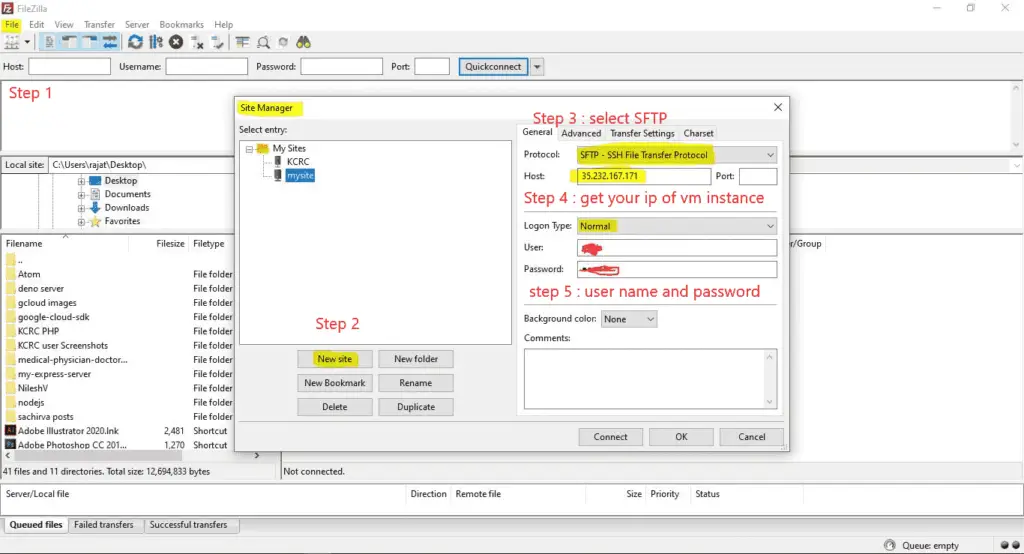Click the Delete button
Screen dimensions: 1024x554
coord(335,406)
